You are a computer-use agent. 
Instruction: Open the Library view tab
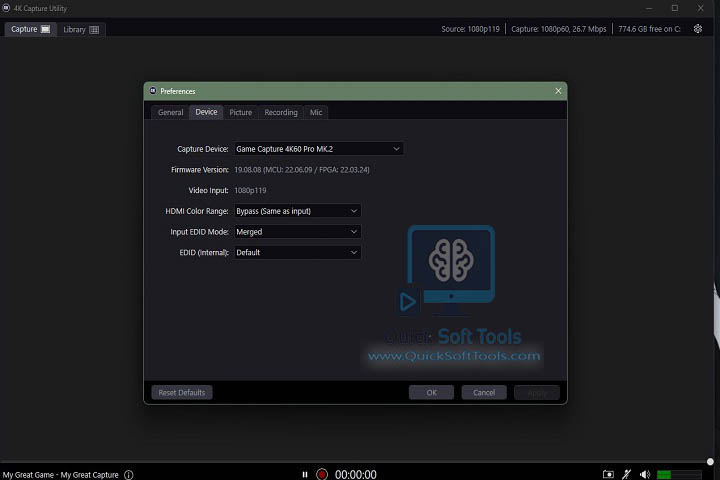81,29
